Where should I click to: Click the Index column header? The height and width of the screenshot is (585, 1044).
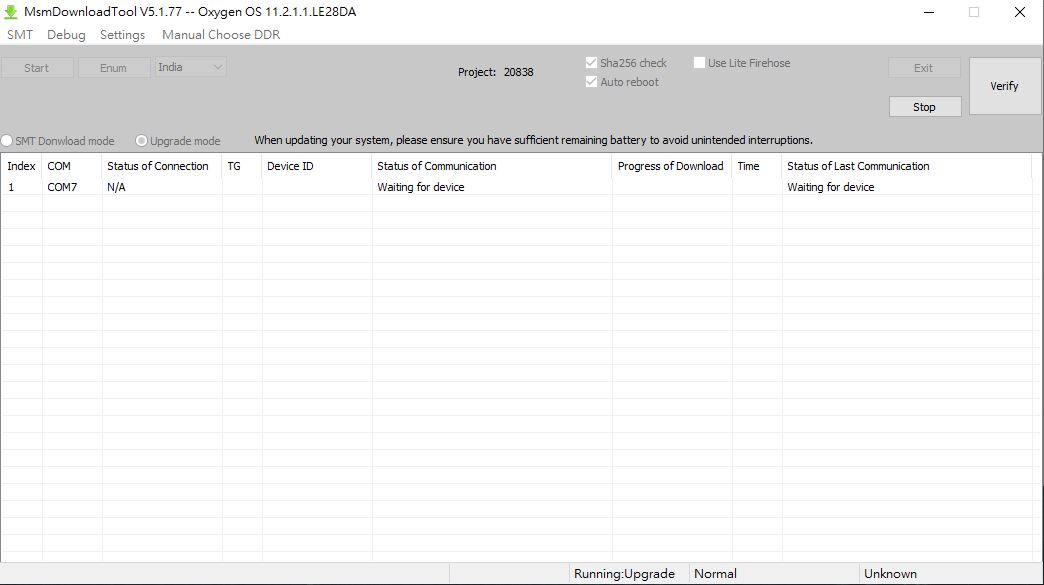click(21, 166)
